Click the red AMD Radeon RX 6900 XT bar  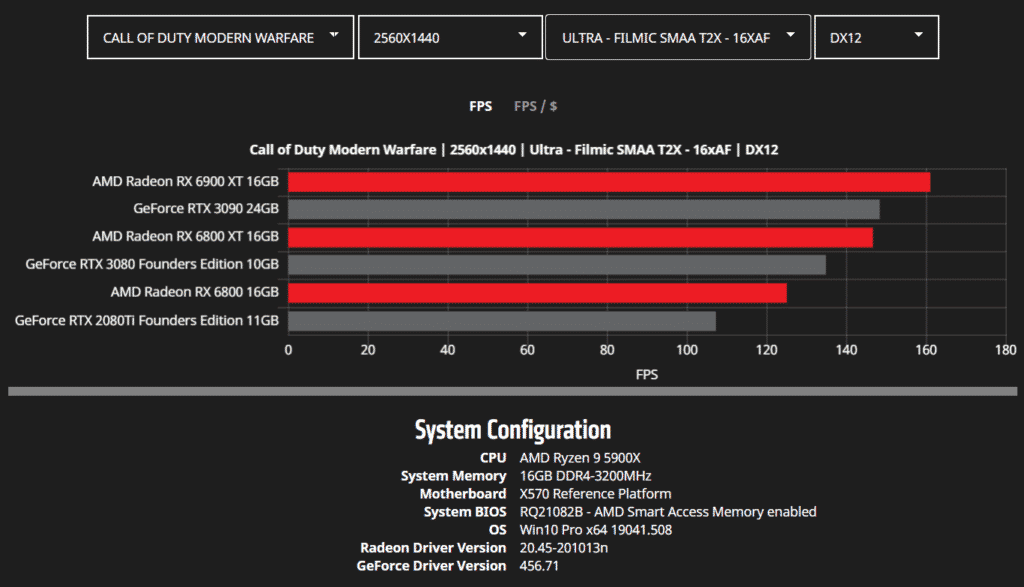[608, 182]
